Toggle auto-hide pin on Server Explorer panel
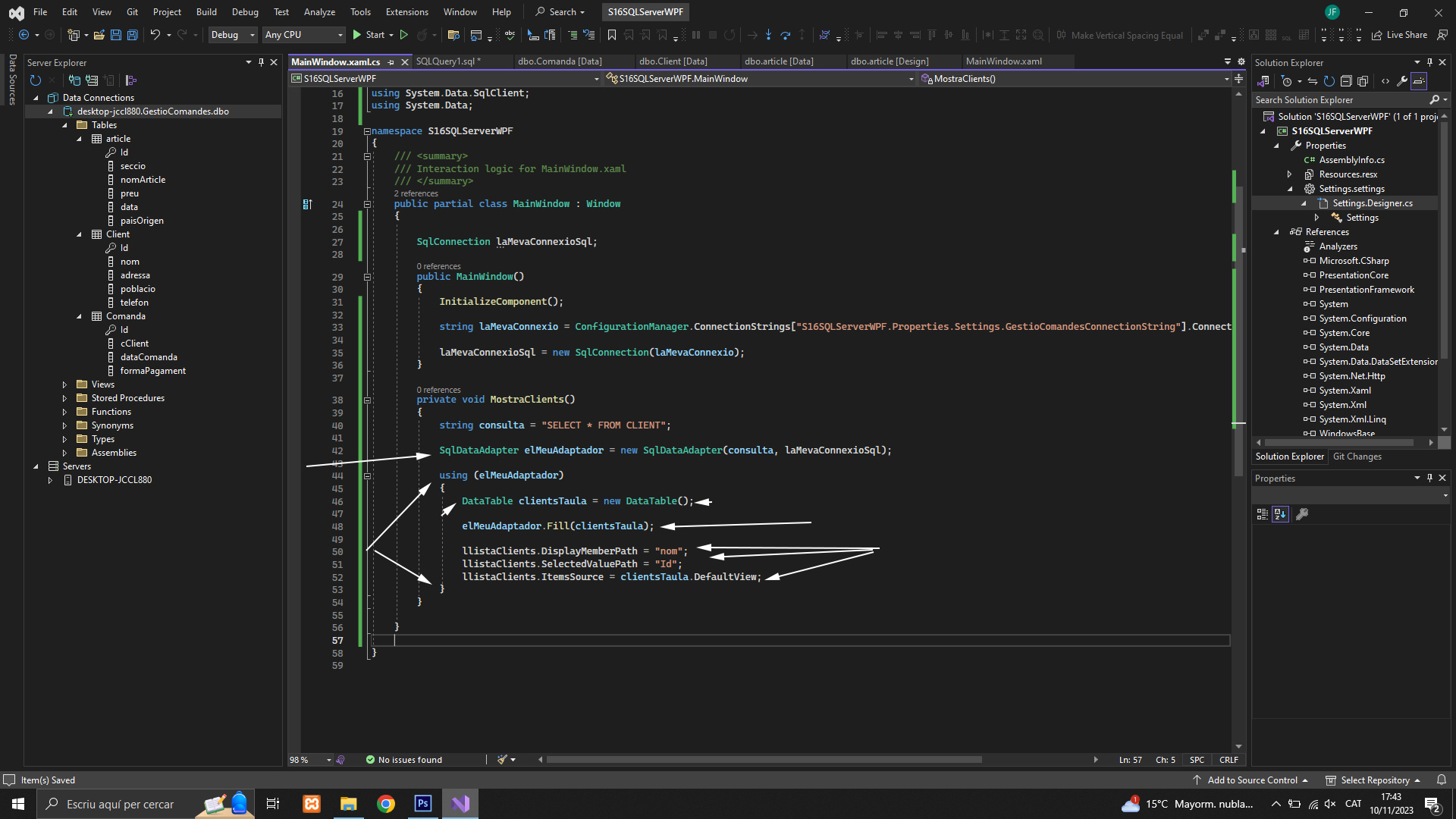Viewport: 1456px width, 819px height. pyautogui.click(x=261, y=62)
